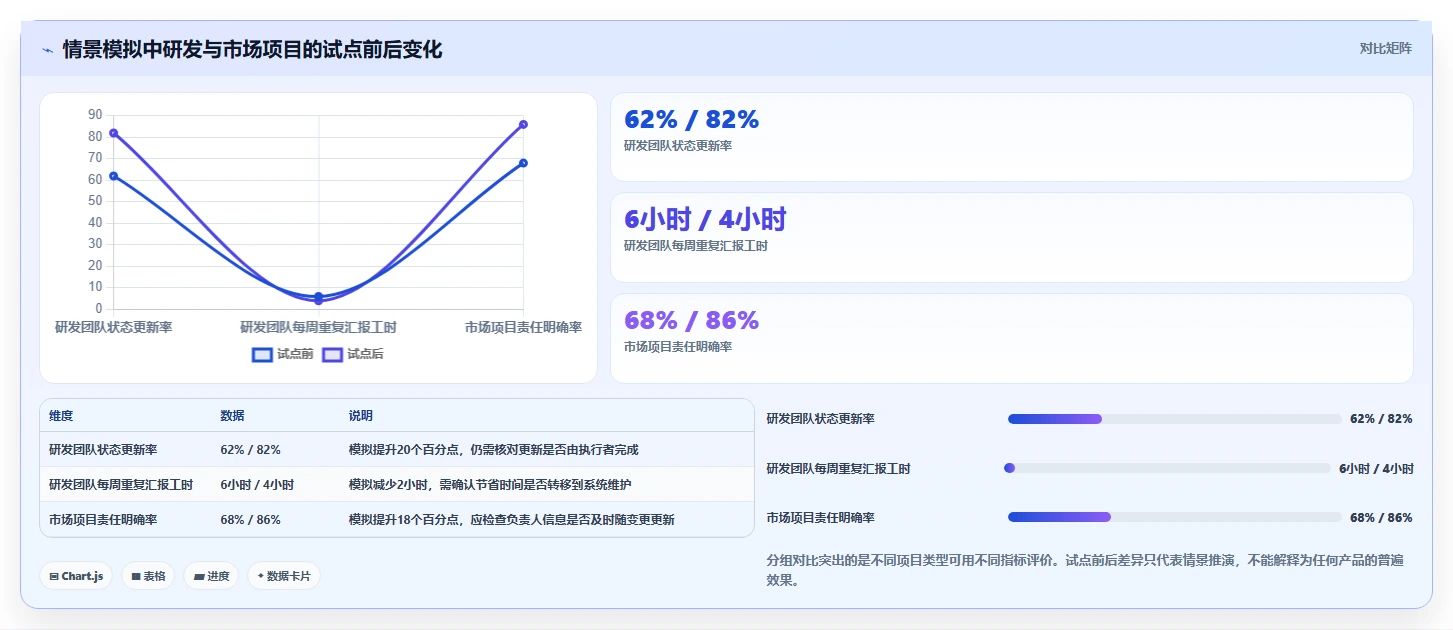The height and width of the screenshot is (630, 1453).
Task: Click the x-axis label 研发团队每周重复汇报工时
Action: point(318,328)
